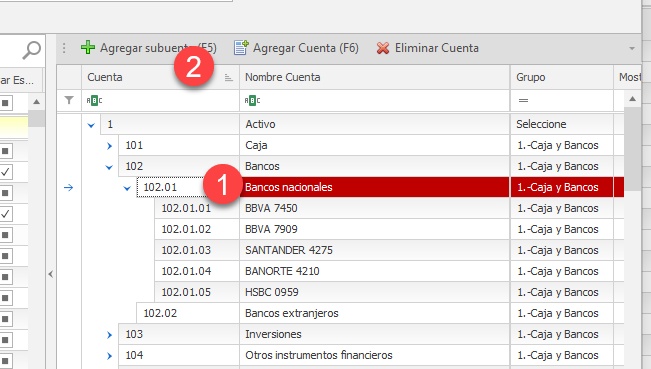This screenshot has width=651, height=369.
Task: Expand account 101 Caja
Action: pyautogui.click(x=109, y=146)
